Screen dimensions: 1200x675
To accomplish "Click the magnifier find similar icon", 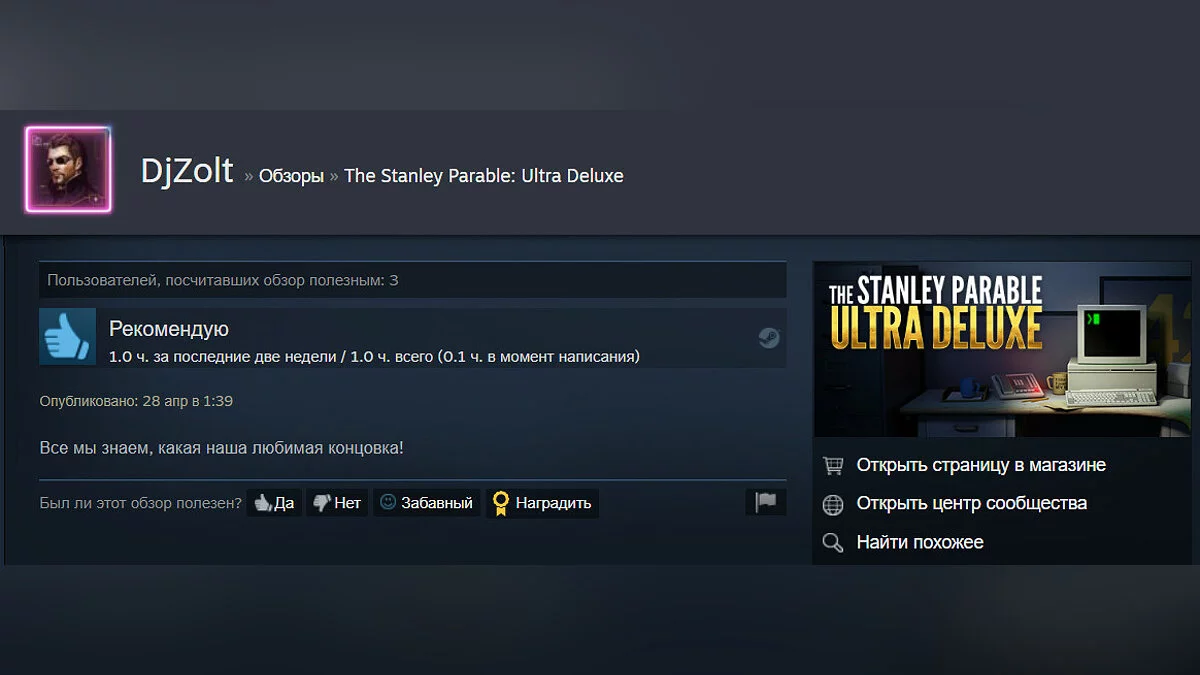I will 833,543.
